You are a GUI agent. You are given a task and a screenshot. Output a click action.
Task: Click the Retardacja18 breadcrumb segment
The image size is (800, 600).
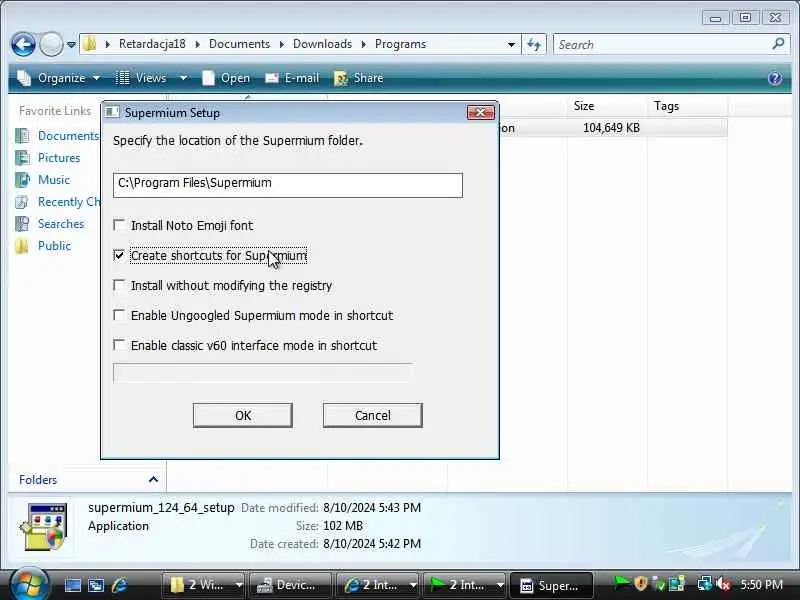pos(152,44)
